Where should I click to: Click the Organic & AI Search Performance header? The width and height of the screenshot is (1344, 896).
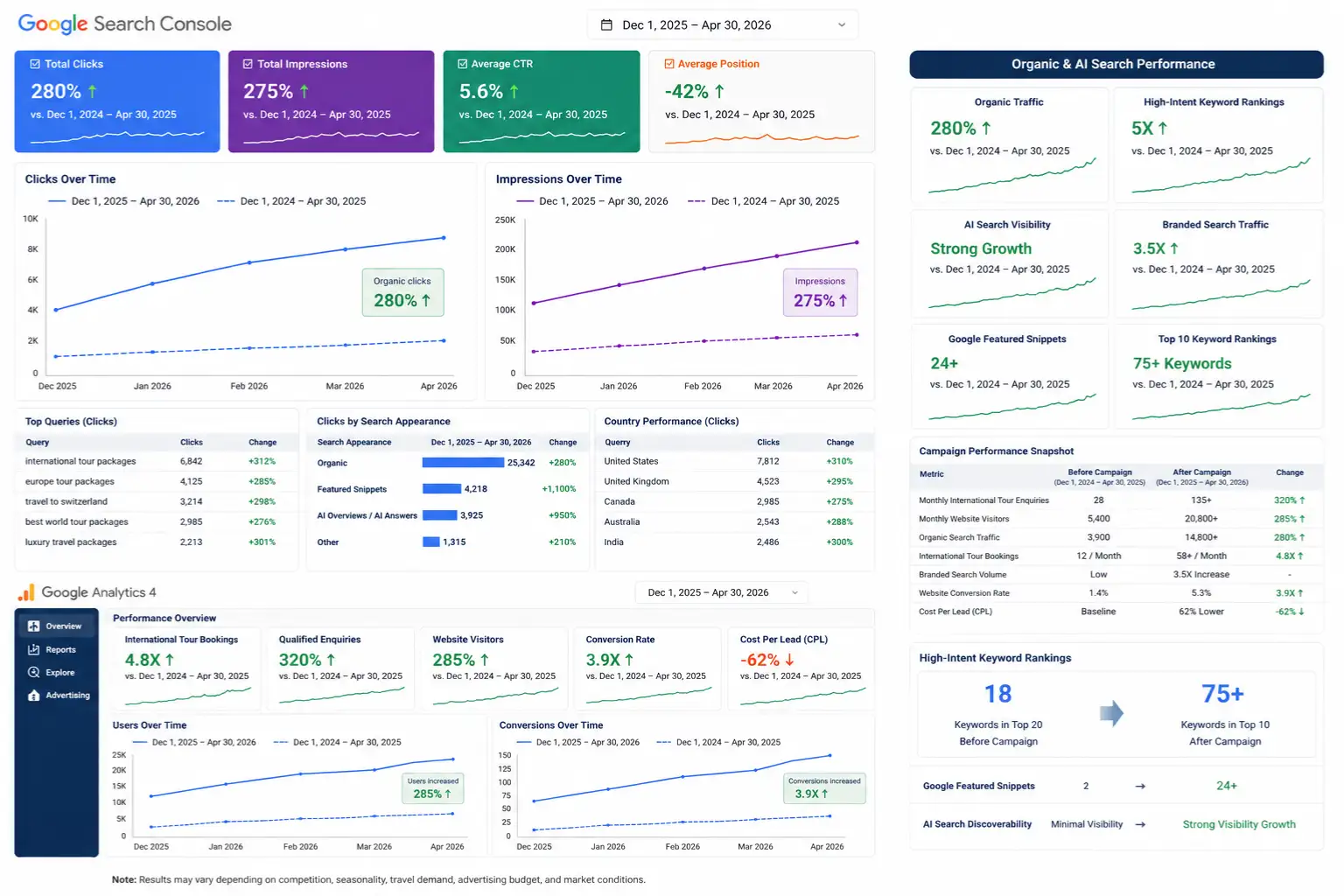(x=1116, y=64)
